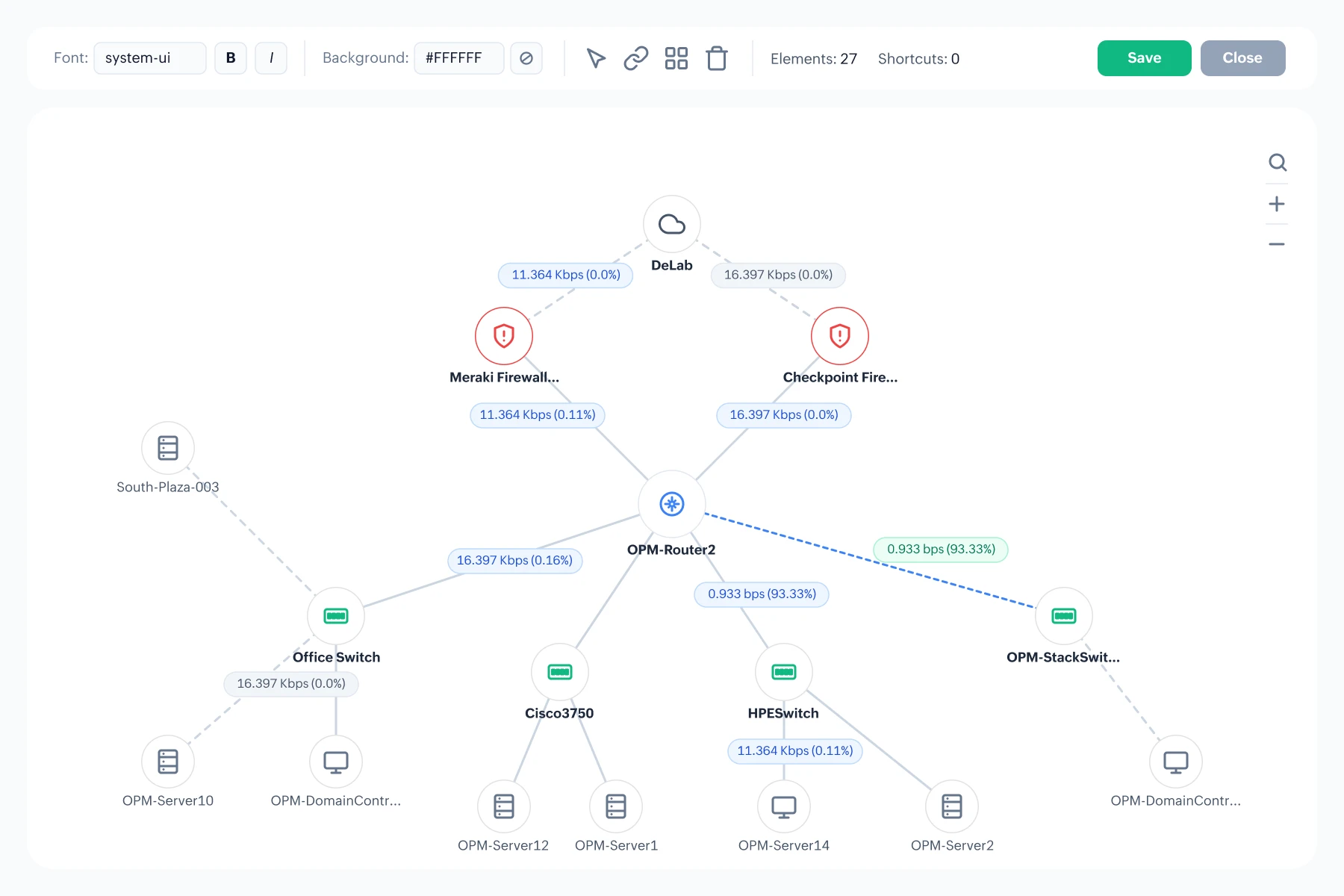
Task: Select the 16.397 Kbps (0.0%) label below Checkpoint Firewall
Action: click(784, 415)
